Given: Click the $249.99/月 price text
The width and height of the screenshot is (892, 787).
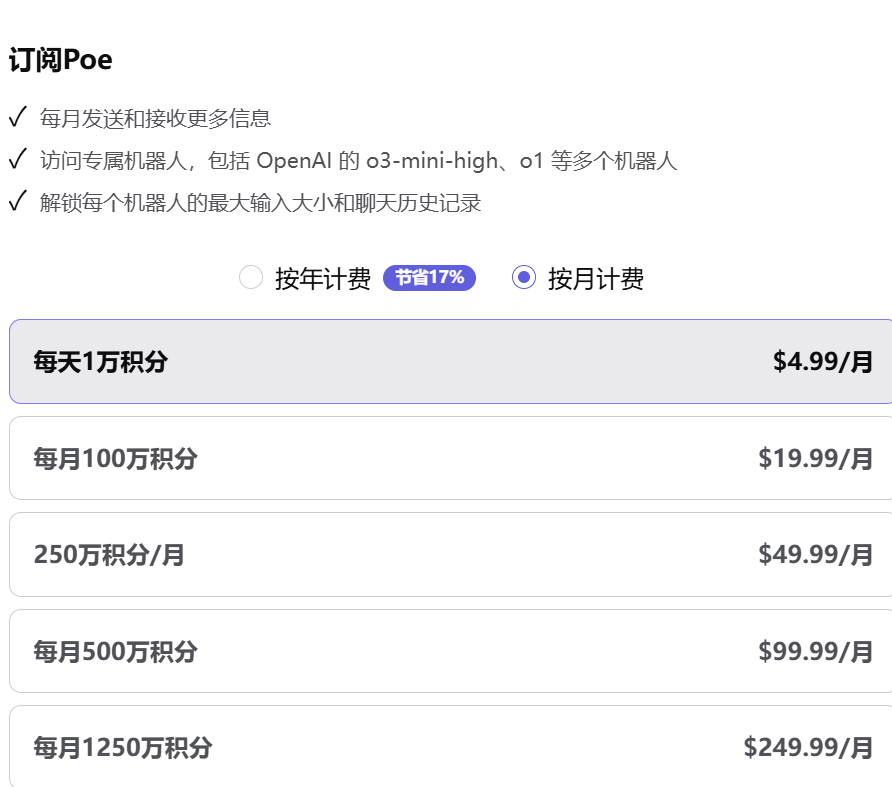Looking at the screenshot, I should (x=808, y=748).
